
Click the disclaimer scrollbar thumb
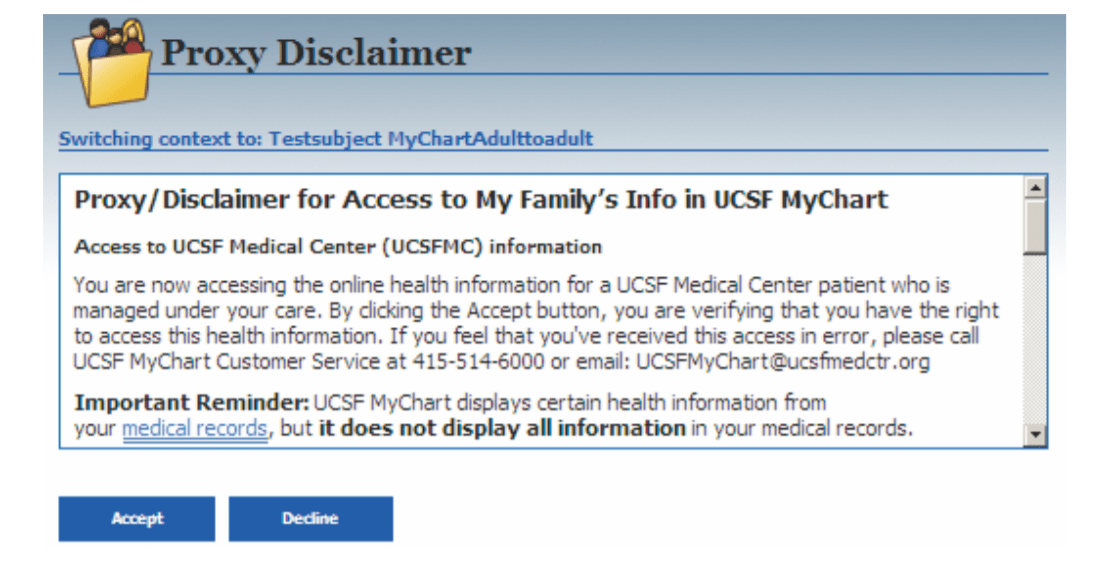[1036, 226]
